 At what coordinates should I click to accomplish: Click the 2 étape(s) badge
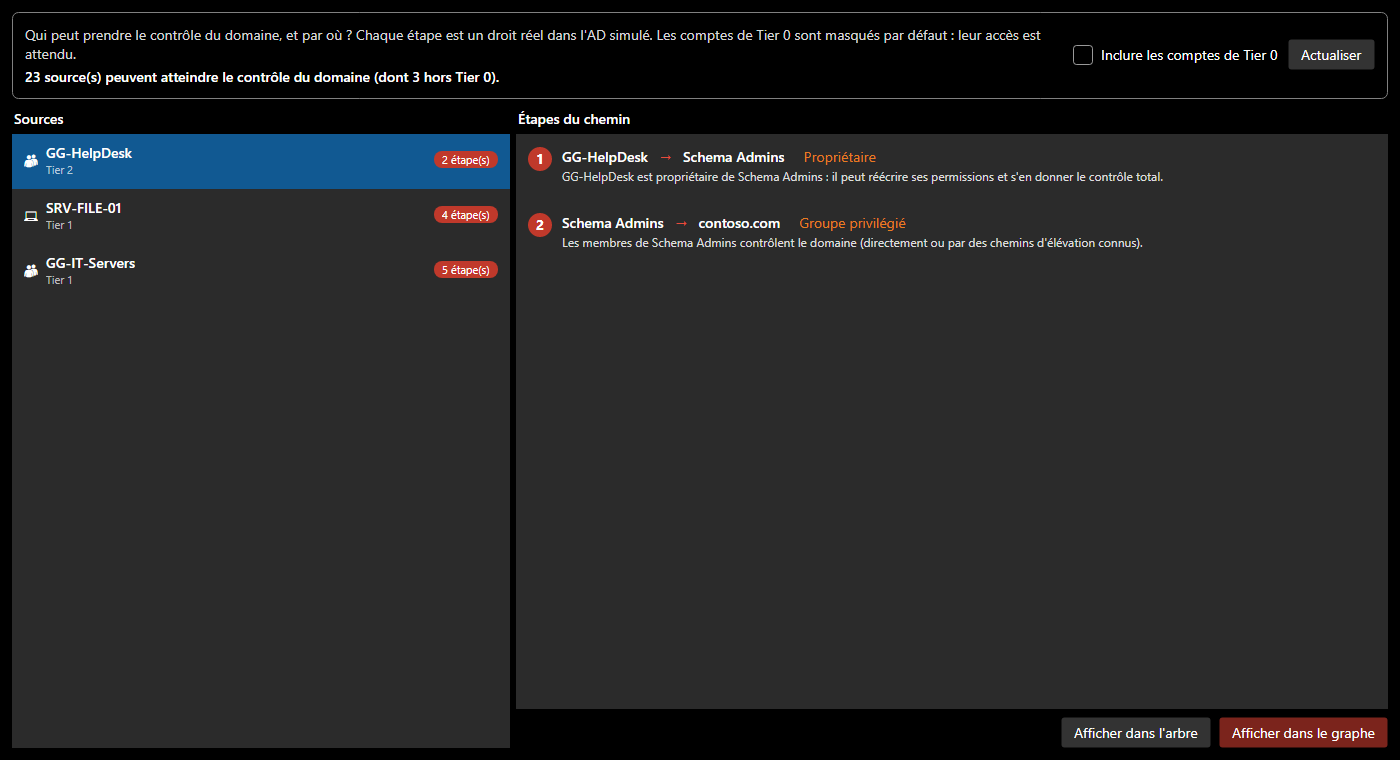click(465, 160)
